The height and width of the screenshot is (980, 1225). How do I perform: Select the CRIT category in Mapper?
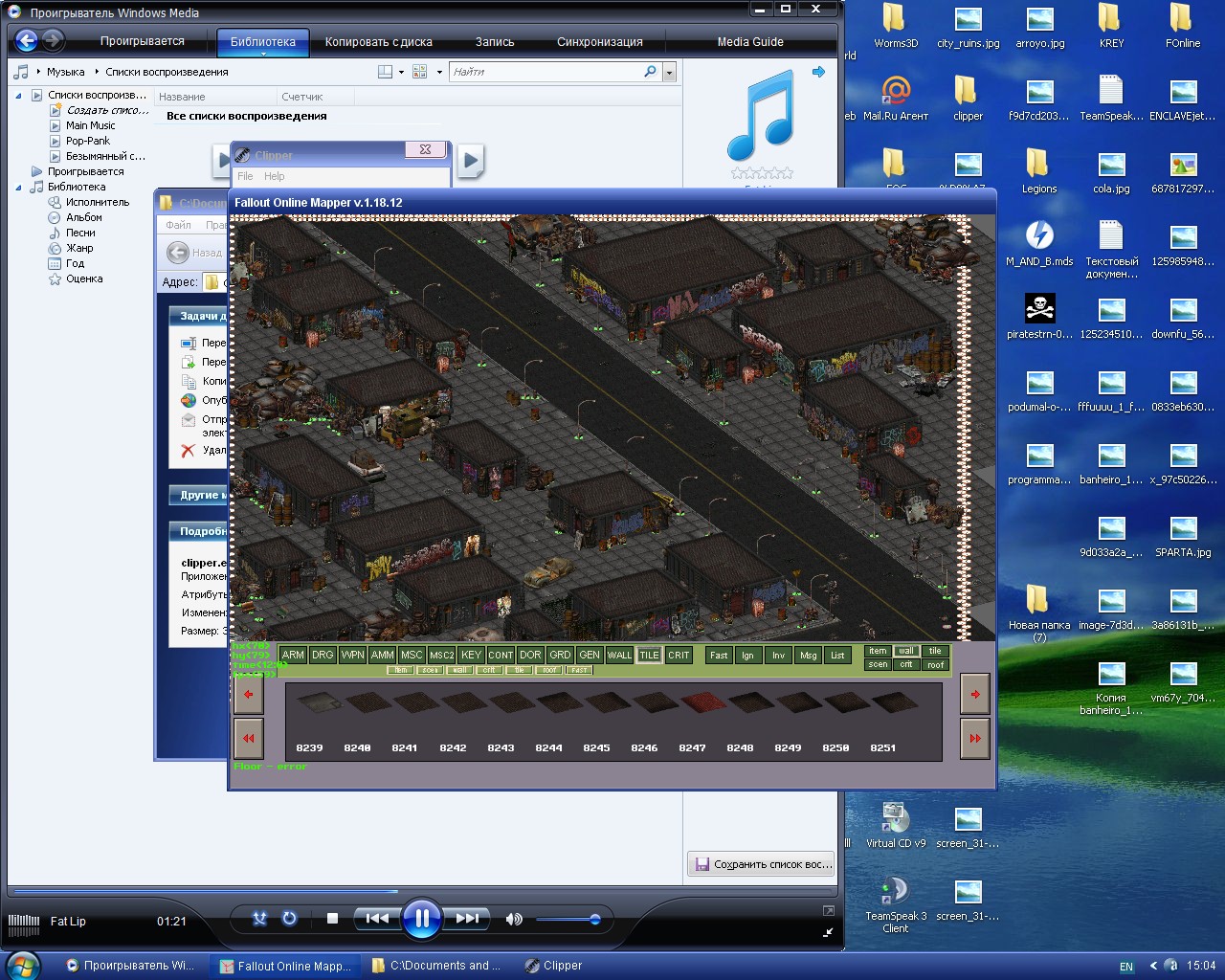click(679, 655)
